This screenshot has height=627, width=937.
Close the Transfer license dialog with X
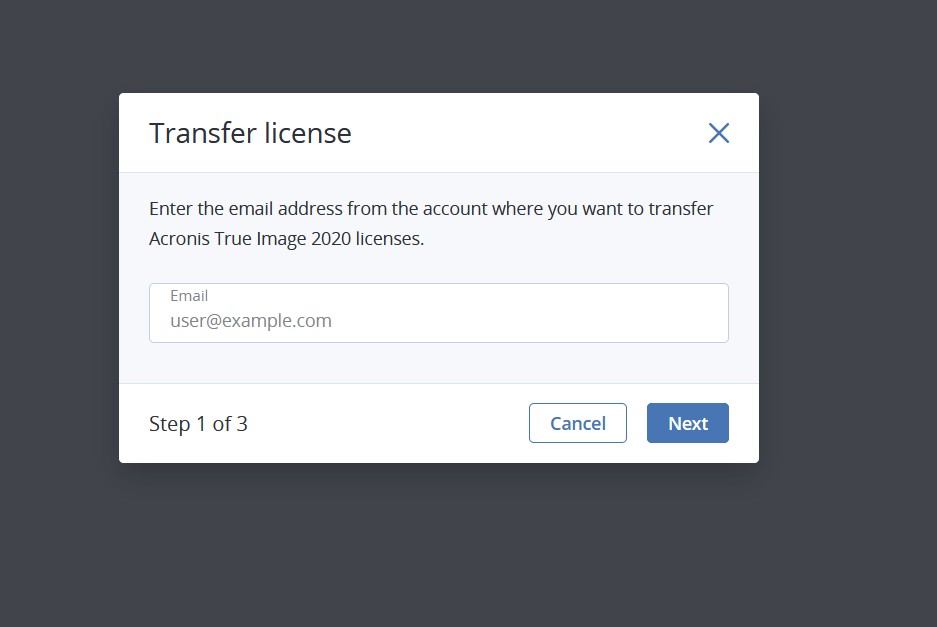coord(718,133)
